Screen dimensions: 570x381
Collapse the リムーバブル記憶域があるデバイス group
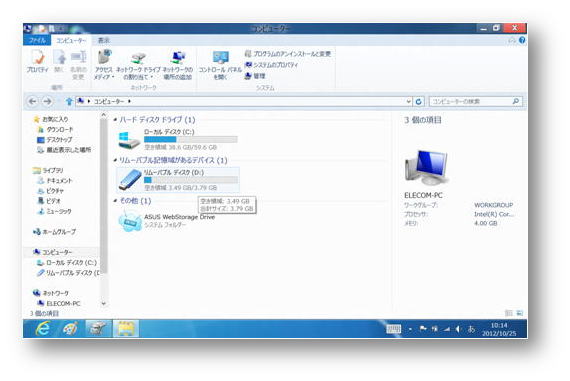coord(115,160)
